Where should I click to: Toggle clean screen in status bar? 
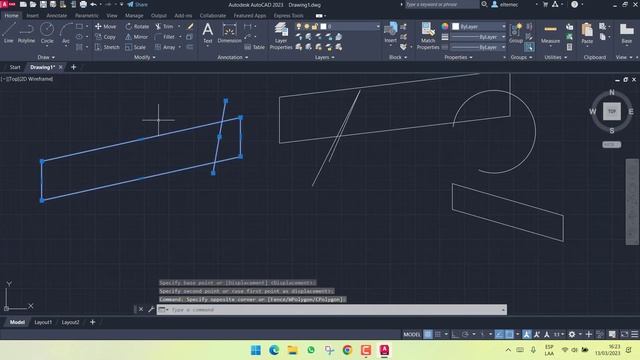click(624, 334)
